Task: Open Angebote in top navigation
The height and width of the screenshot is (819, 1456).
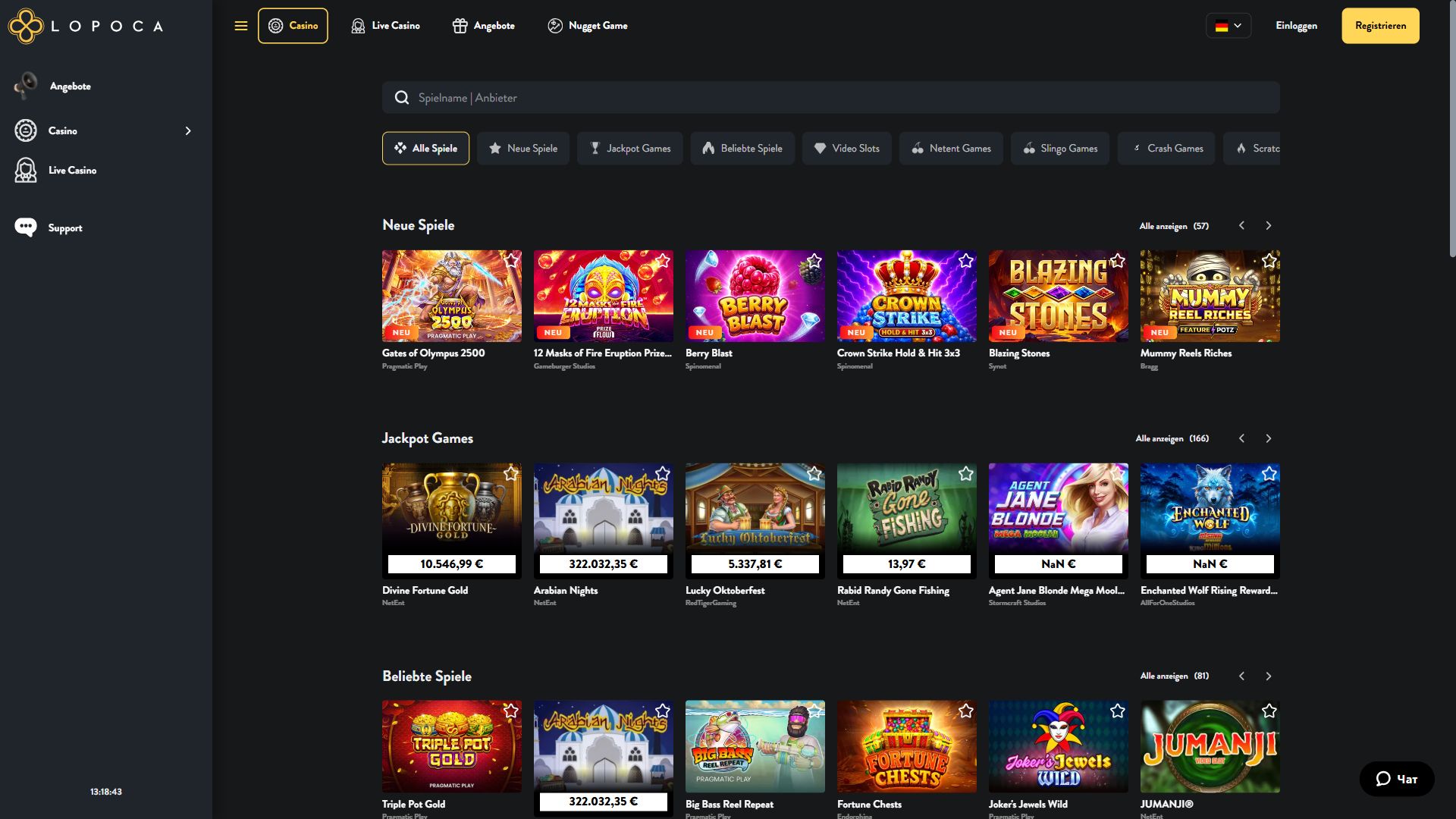Action: coord(484,26)
